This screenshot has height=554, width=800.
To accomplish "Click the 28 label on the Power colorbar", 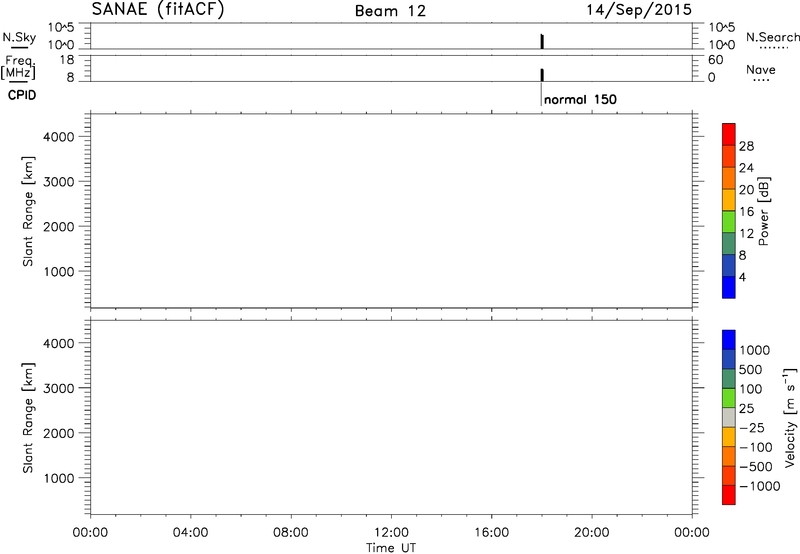I will pyautogui.click(x=746, y=146).
